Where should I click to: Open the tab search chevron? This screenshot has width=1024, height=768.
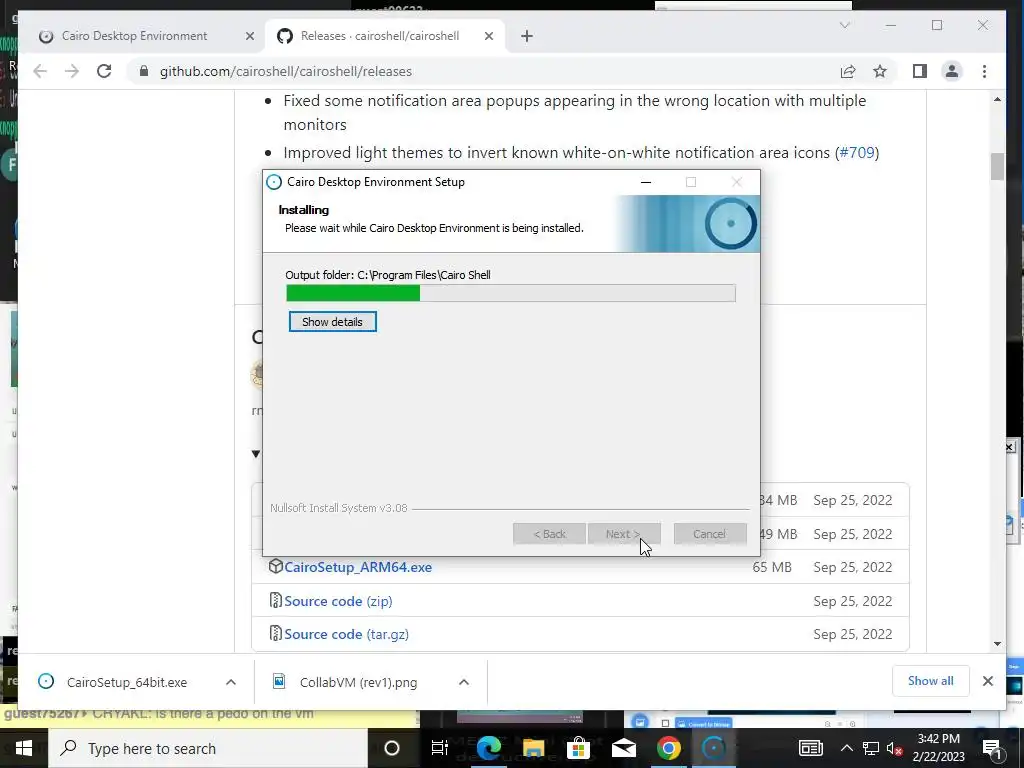click(844, 25)
